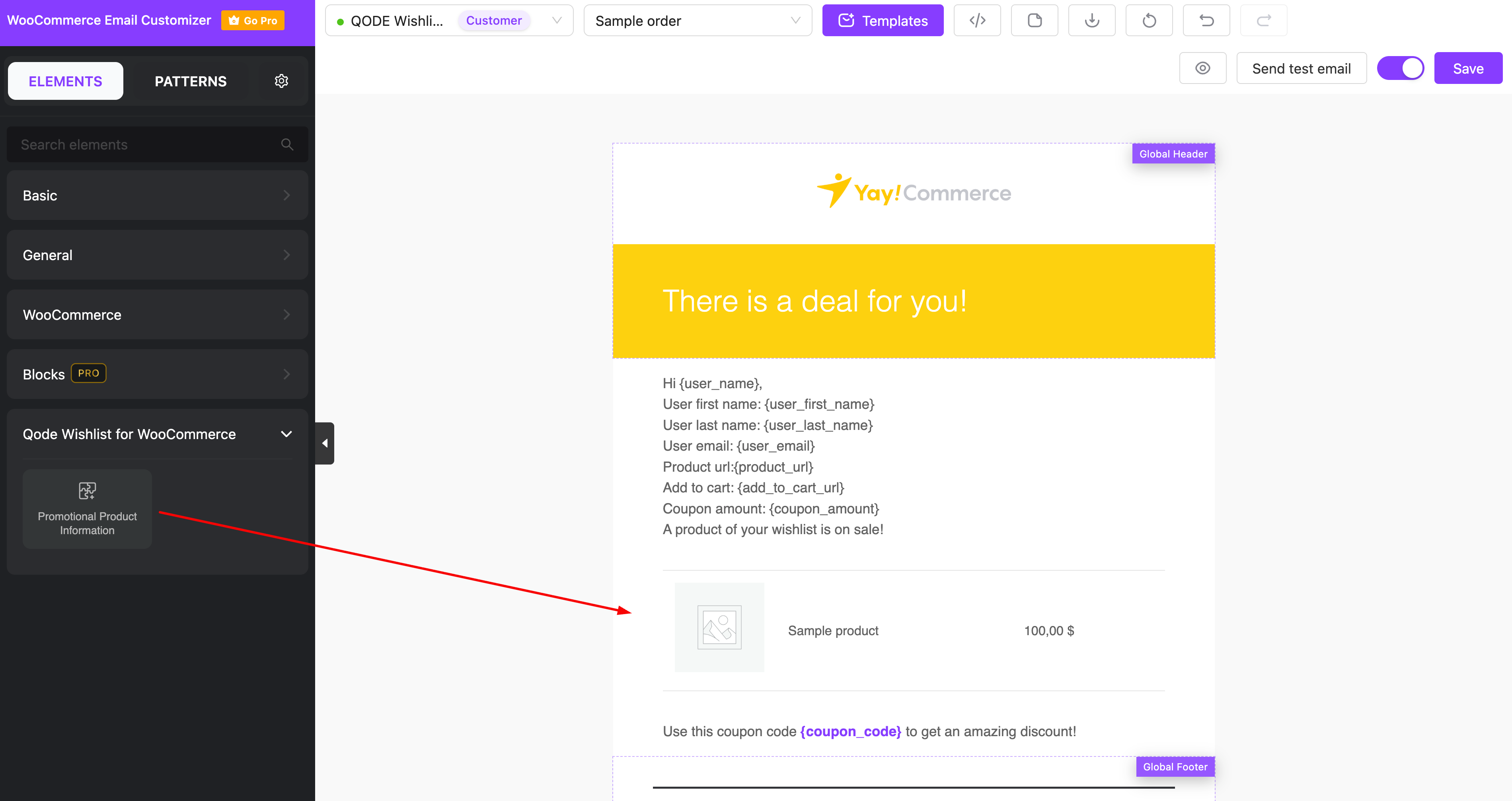Toggle the template enable switch
The image size is (1512, 801).
point(1400,68)
